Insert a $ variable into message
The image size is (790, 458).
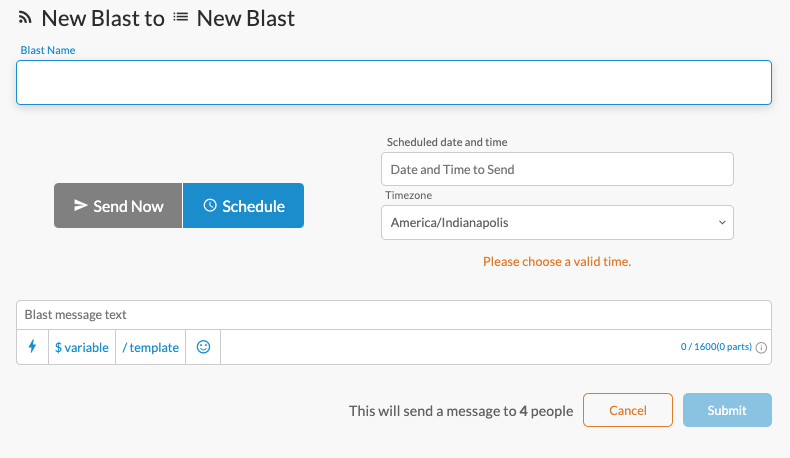(82, 347)
